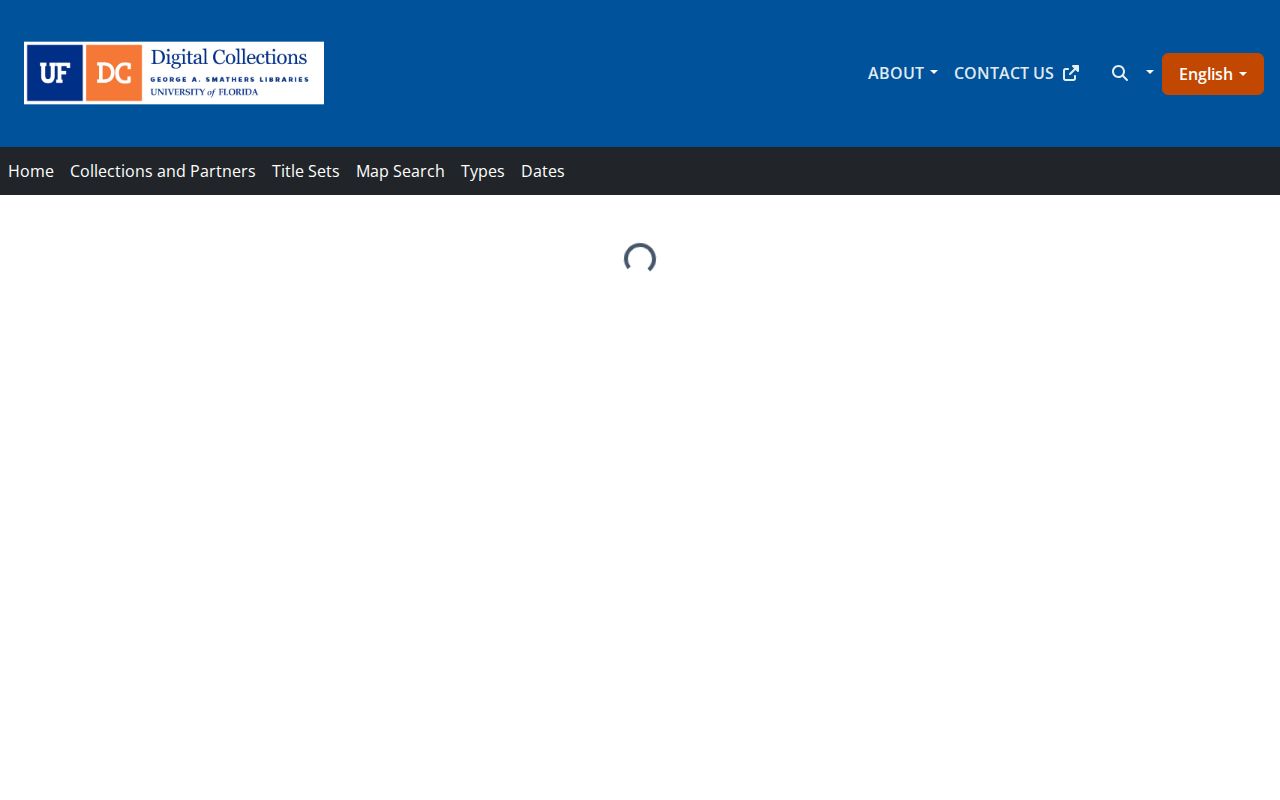Expand the dropdown caret beside search icon
1280x800 pixels.
[x=1149, y=72]
